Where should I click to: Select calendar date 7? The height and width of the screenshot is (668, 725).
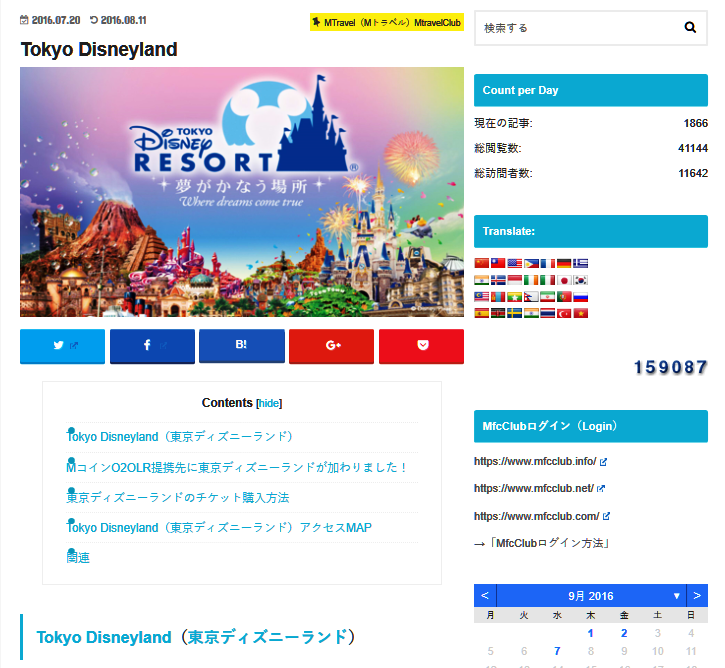click(557, 651)
